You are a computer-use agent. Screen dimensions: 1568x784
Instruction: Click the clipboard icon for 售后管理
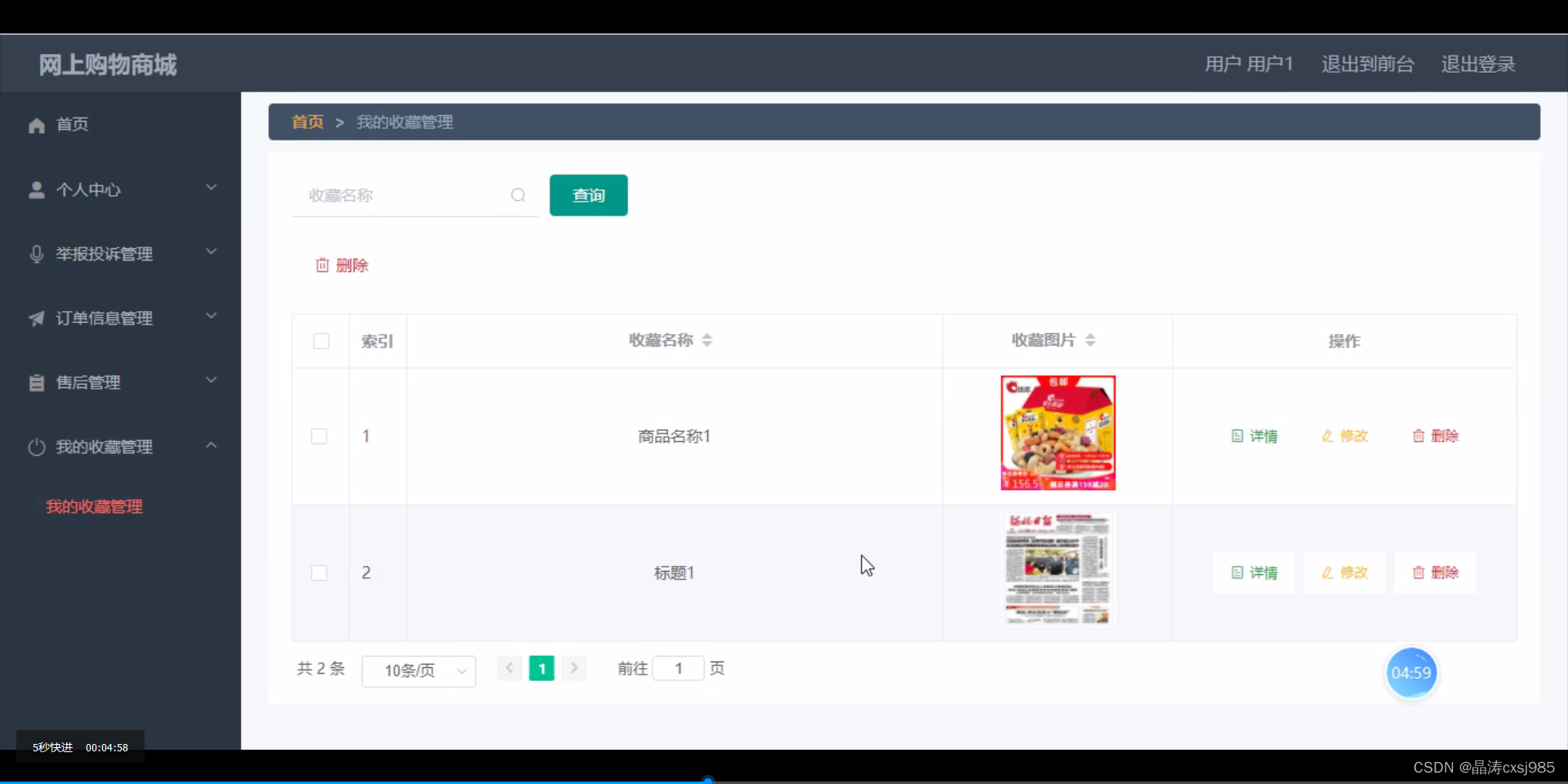click(36, 382)
